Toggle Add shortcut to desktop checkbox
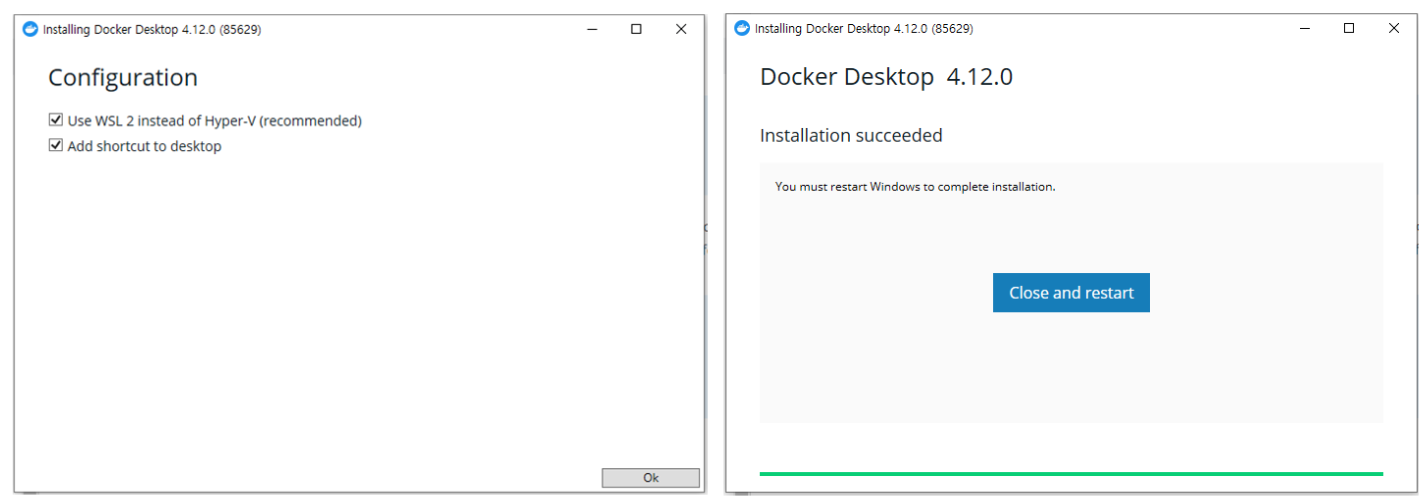The width and height of the screenshot is (1425, 503). (56, 146)
